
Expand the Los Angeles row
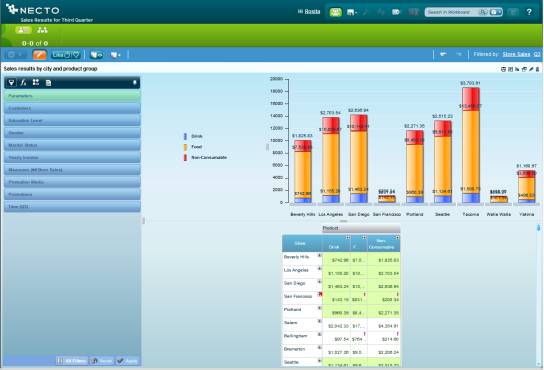[320, 268]
